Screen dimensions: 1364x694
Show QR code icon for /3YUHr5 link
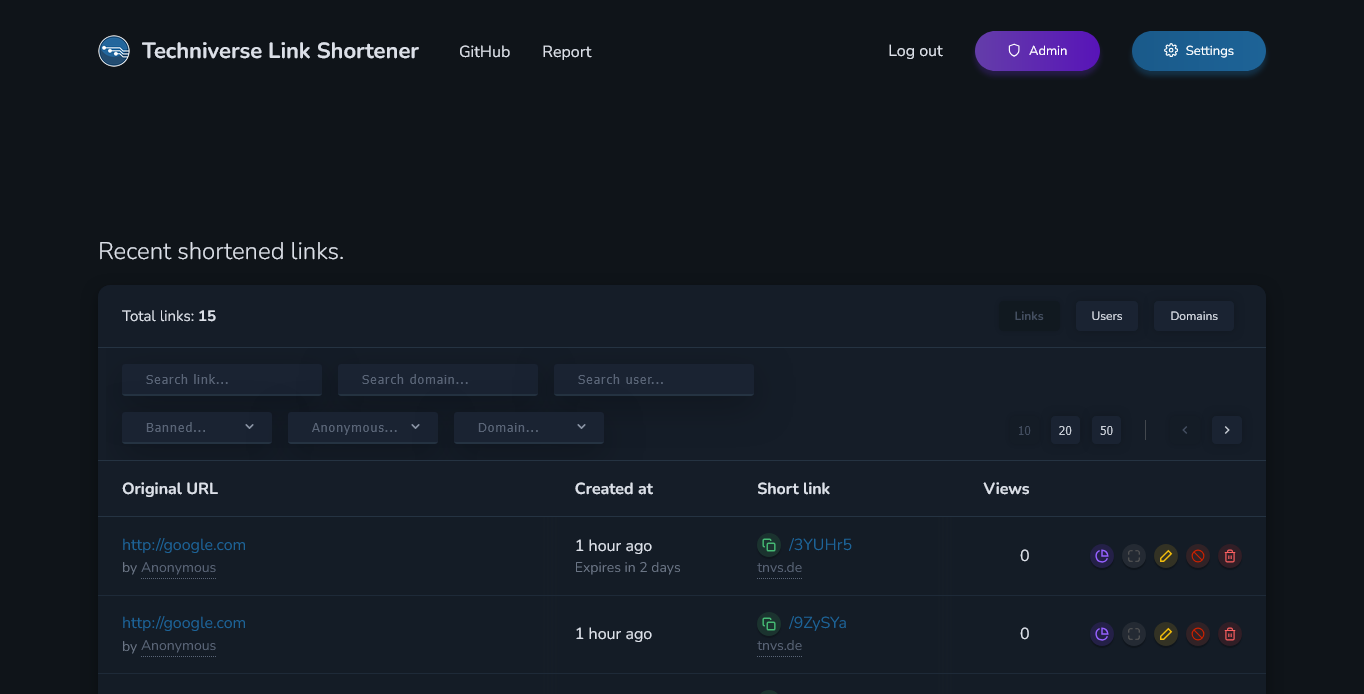click(x=1134, y=556)
